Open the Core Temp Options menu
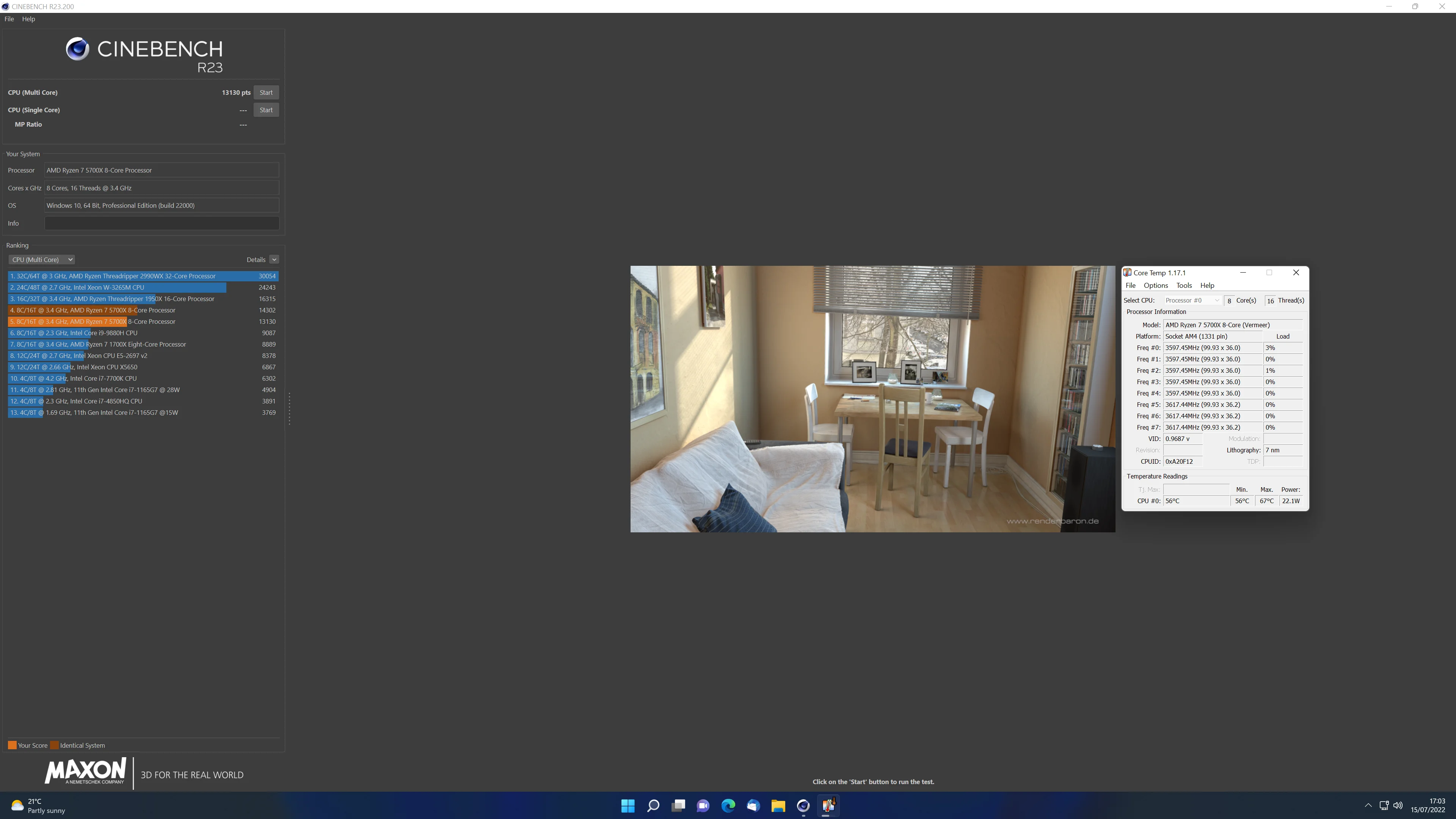The height and width of the screenshot is (819, 1456). point(1155,286)
